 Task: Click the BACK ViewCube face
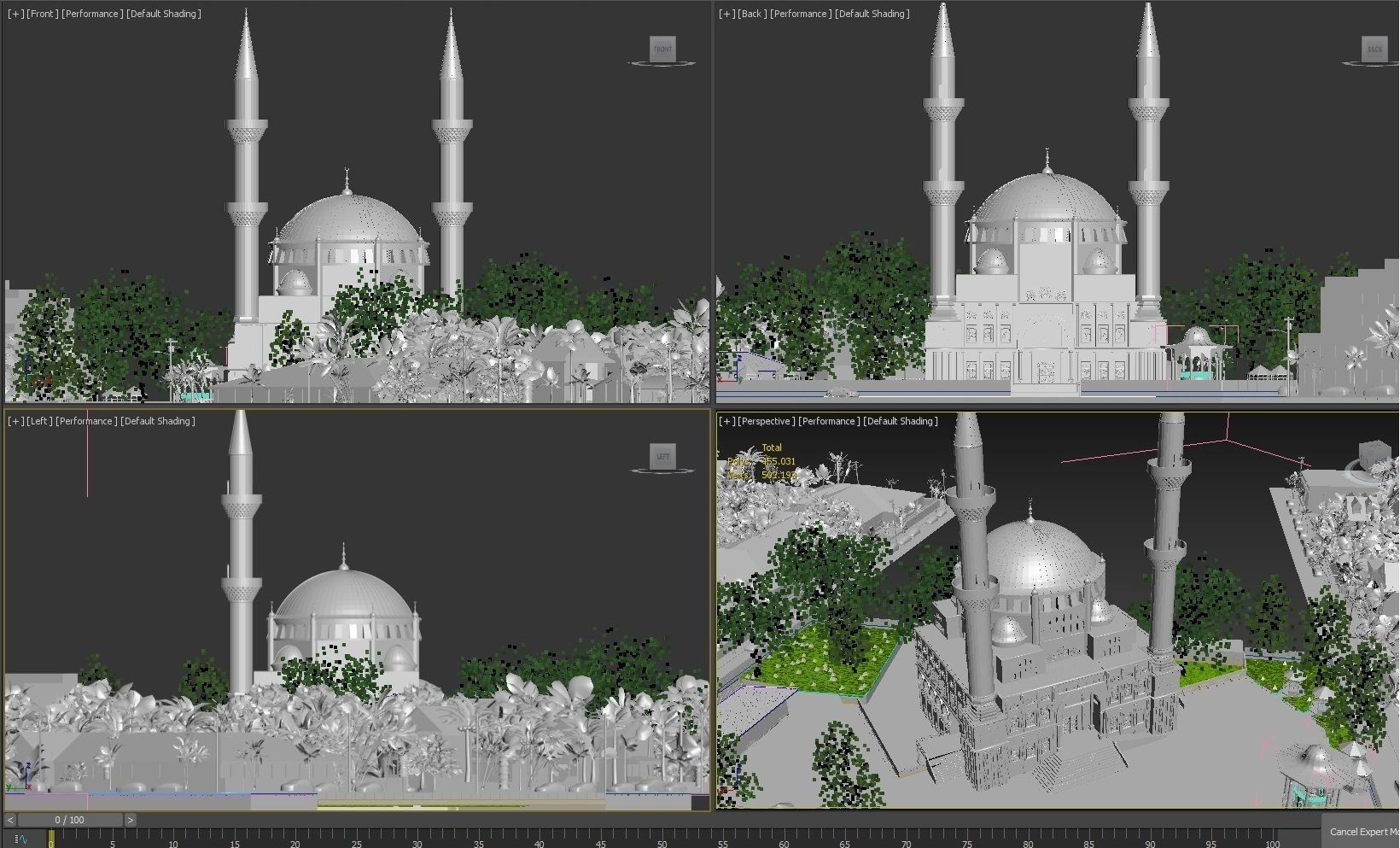[1374, 49]
